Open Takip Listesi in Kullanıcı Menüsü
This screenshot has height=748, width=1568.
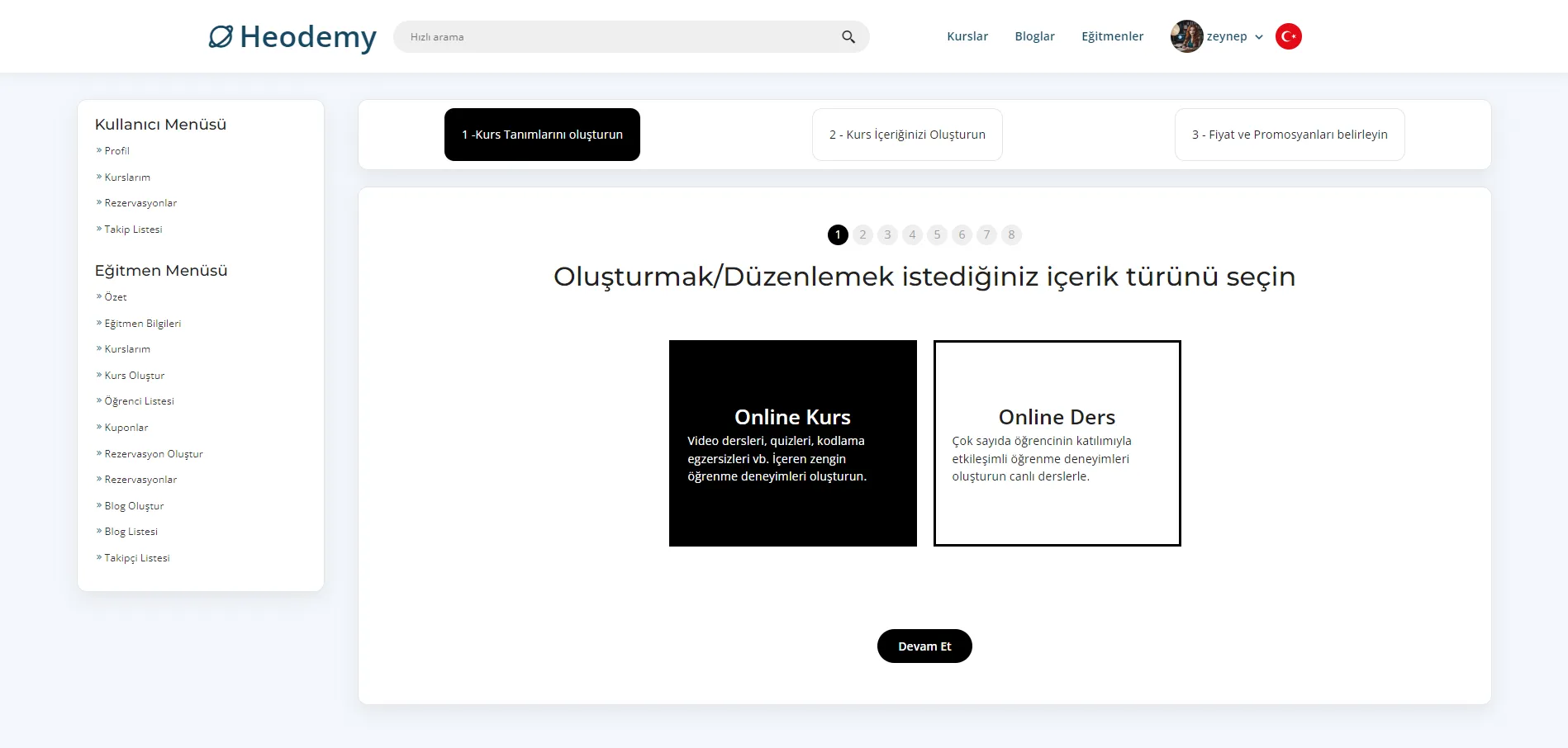pos(133,230)
